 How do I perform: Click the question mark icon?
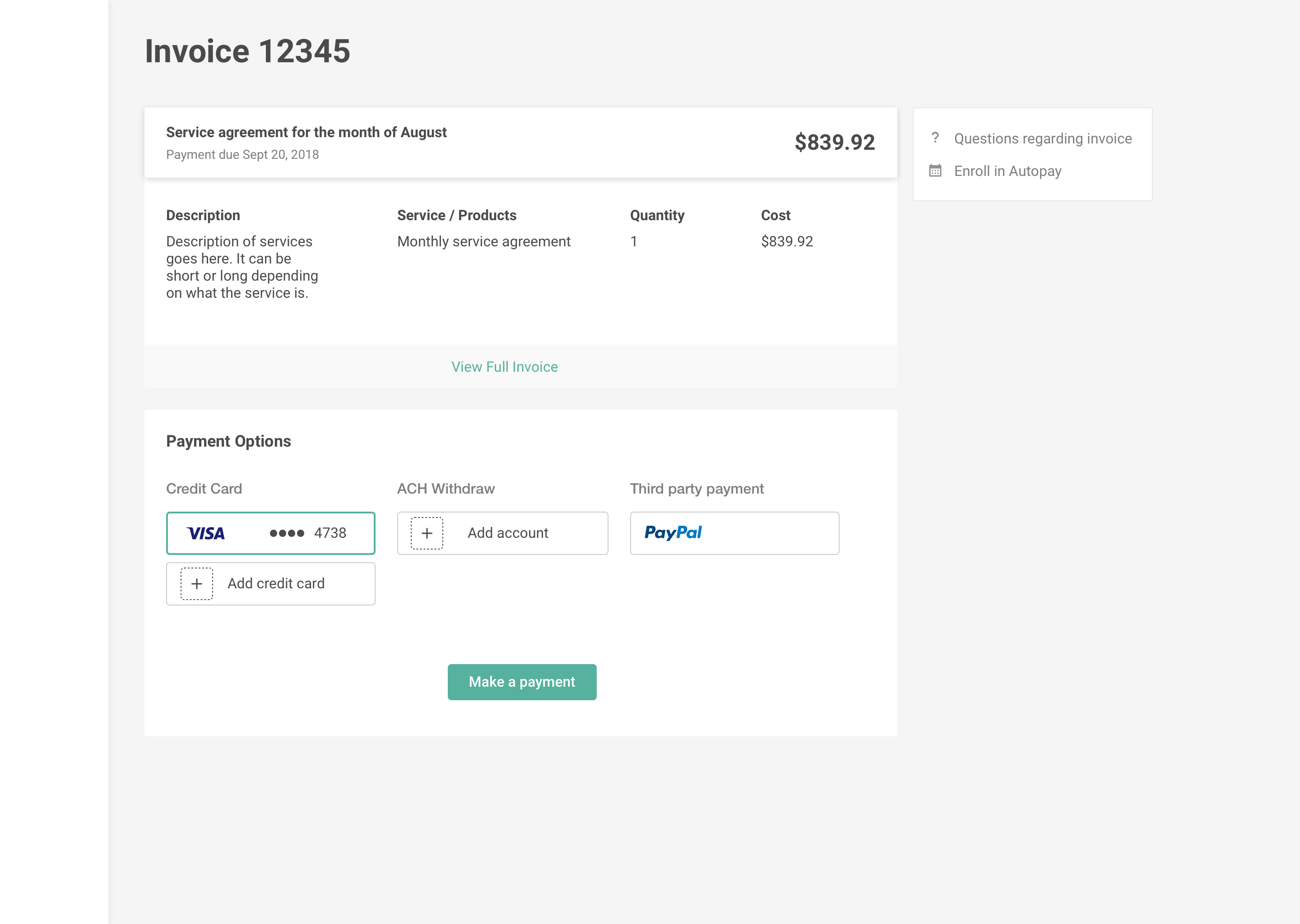click(x=934, y=138)
